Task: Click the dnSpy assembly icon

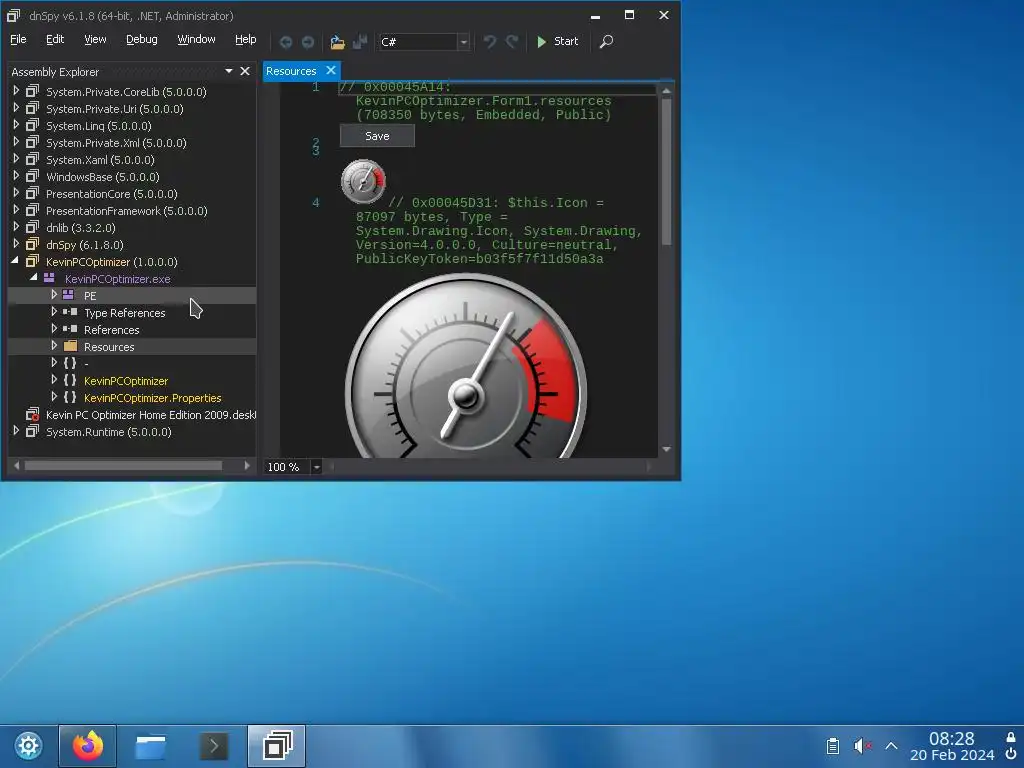Action: click(x=32, y=244)
